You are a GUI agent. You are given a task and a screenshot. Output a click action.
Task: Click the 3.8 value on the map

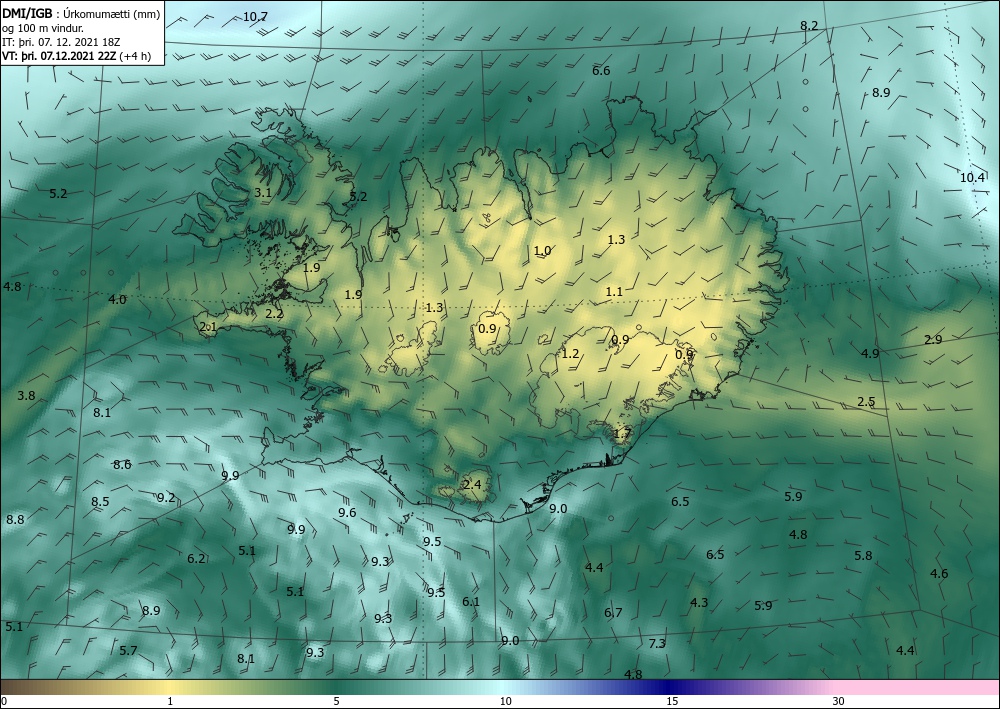[26, 395]
